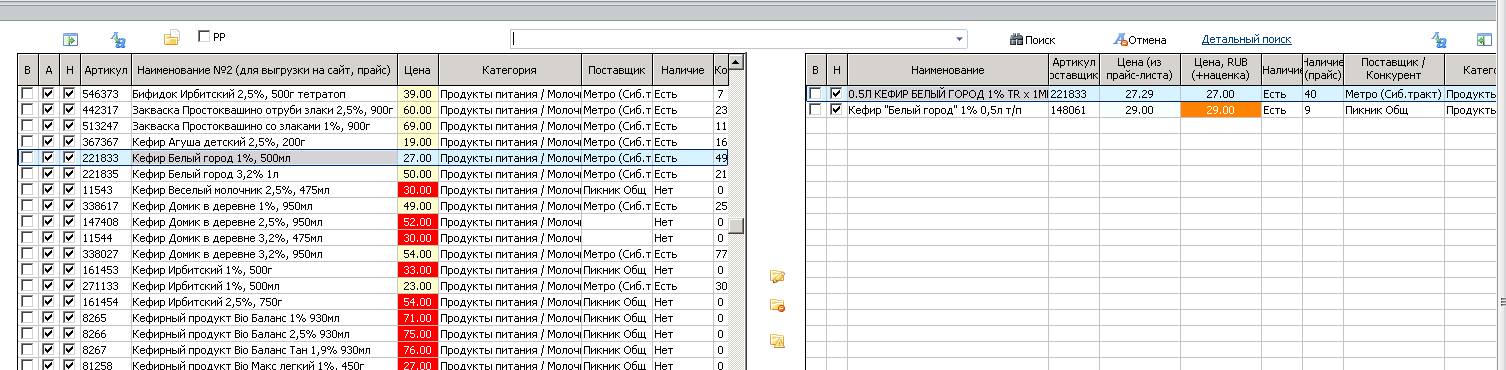1506x370 pixels.
Task: Click article number 513247
Action: (x=101, y=126)
